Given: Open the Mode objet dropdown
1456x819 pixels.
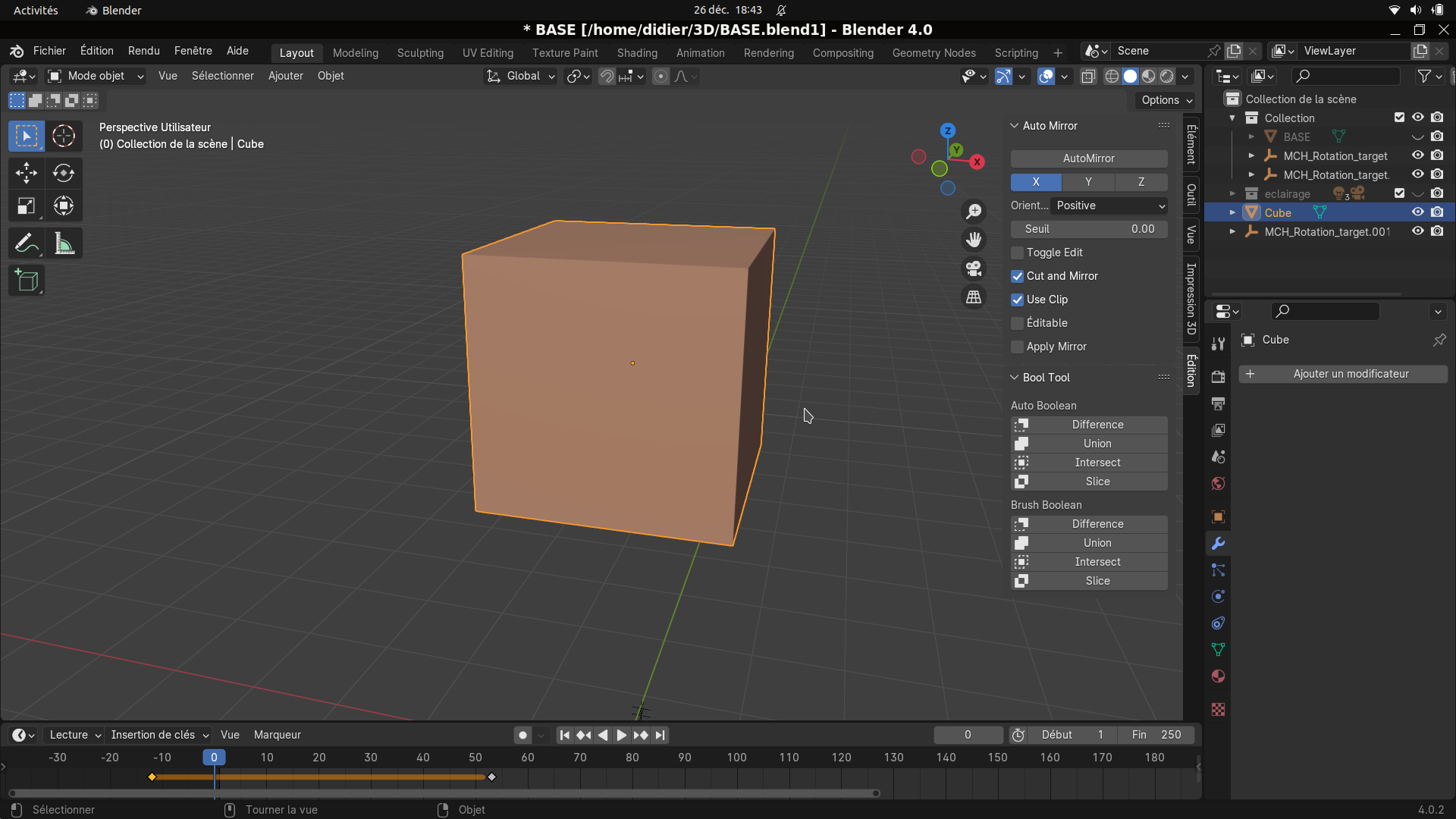Looking at the screenshot, I should point(96,76).
